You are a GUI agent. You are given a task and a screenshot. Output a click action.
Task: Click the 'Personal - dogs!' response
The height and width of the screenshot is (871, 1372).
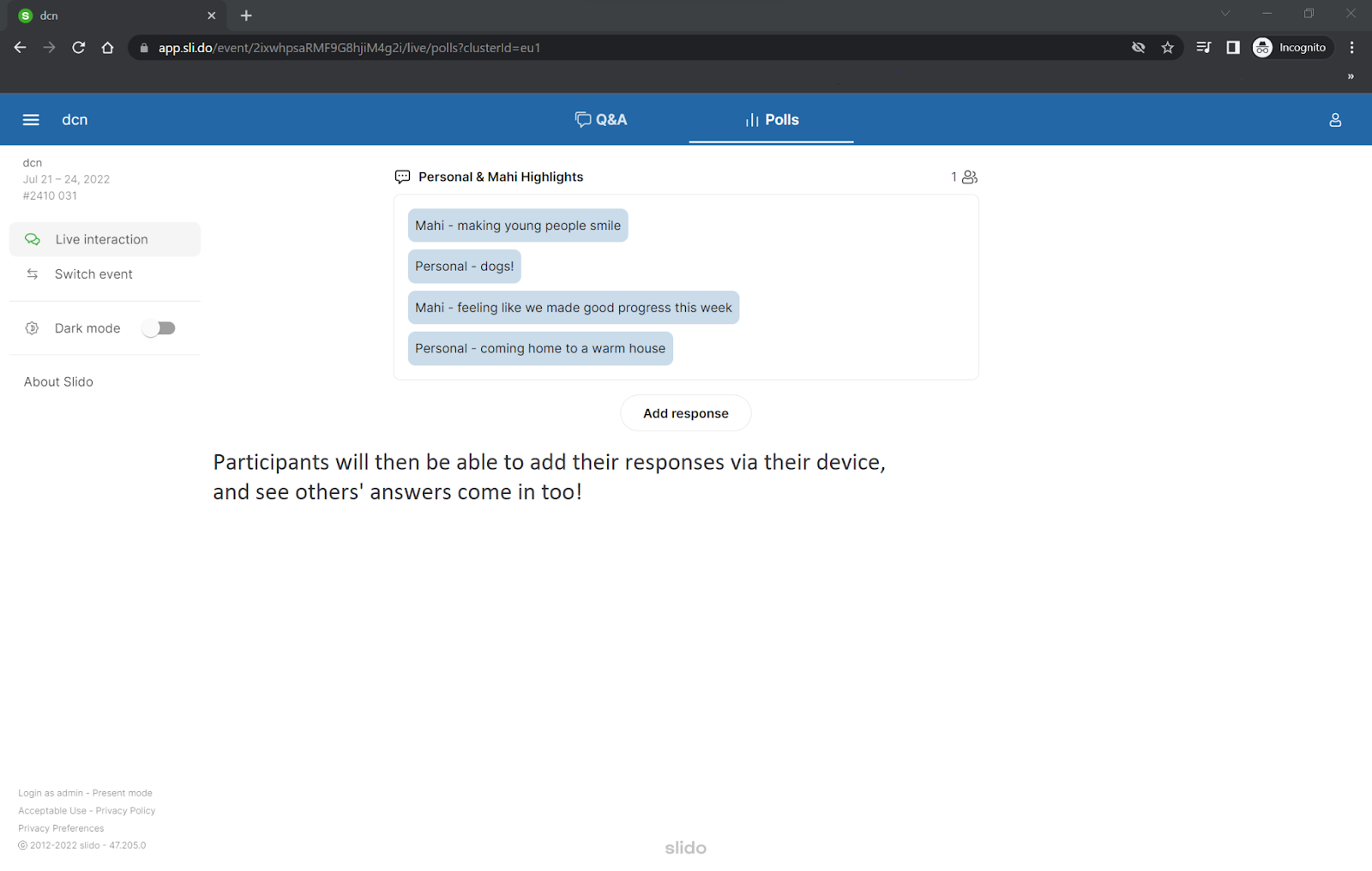tap(465, 267)
